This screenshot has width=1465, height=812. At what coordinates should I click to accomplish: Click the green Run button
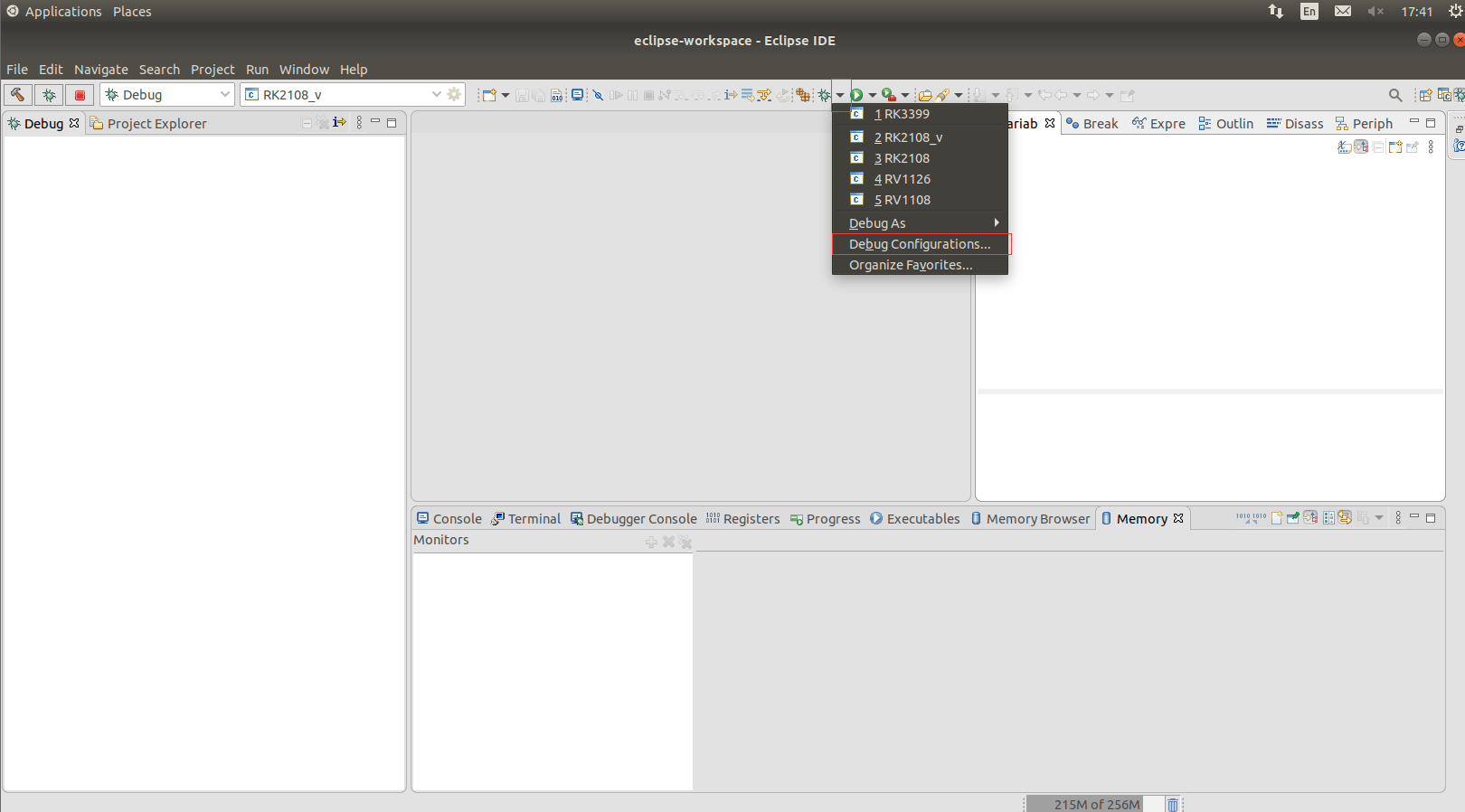[856, 95]
